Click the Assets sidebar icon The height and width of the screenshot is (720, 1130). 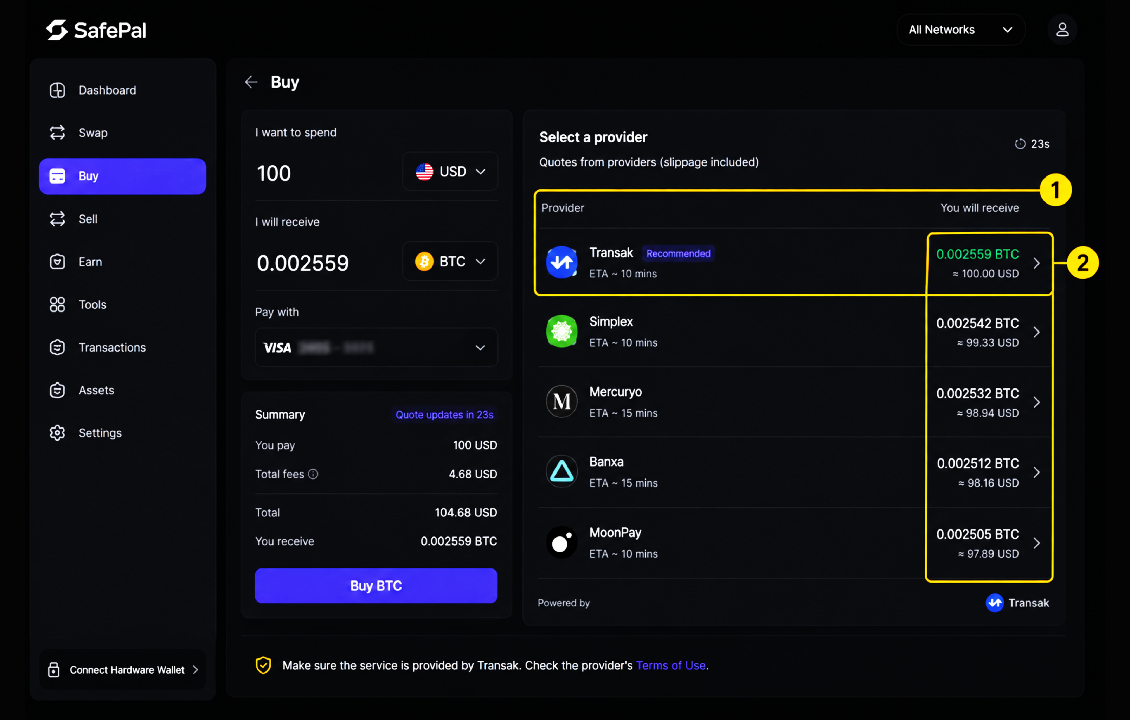pos(58,390)
